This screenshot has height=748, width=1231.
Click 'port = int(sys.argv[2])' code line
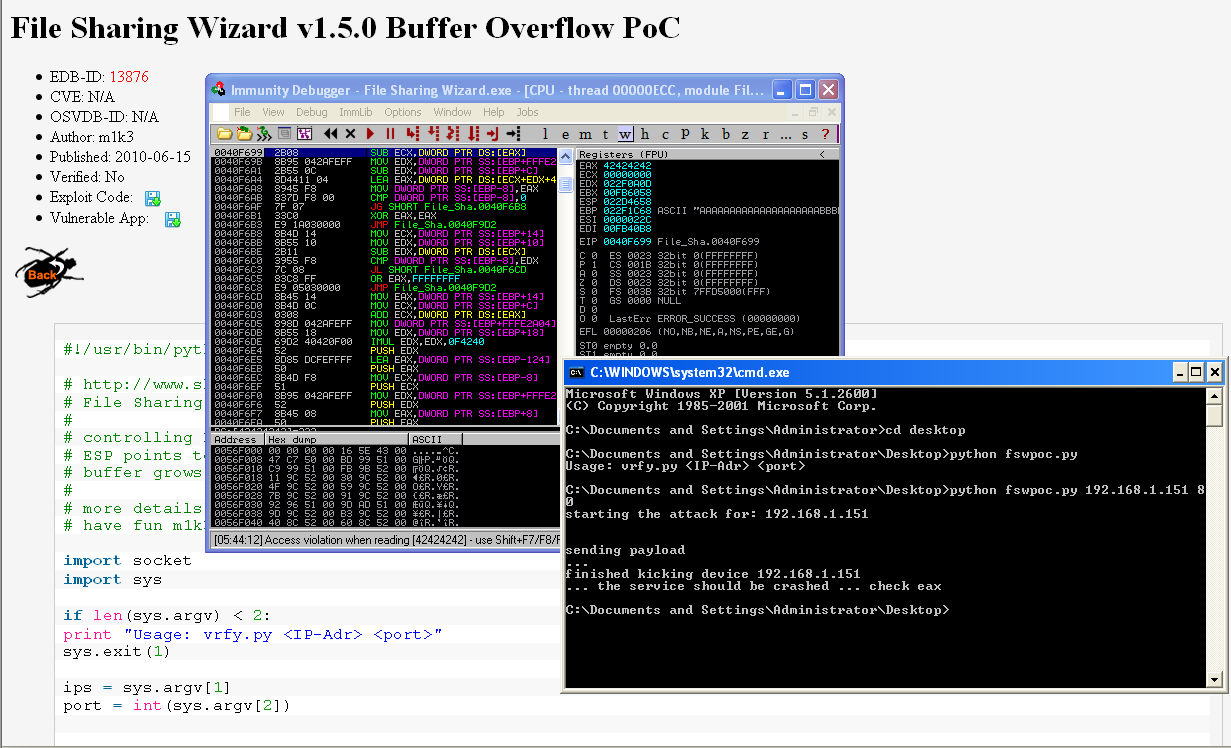(177, 705)
